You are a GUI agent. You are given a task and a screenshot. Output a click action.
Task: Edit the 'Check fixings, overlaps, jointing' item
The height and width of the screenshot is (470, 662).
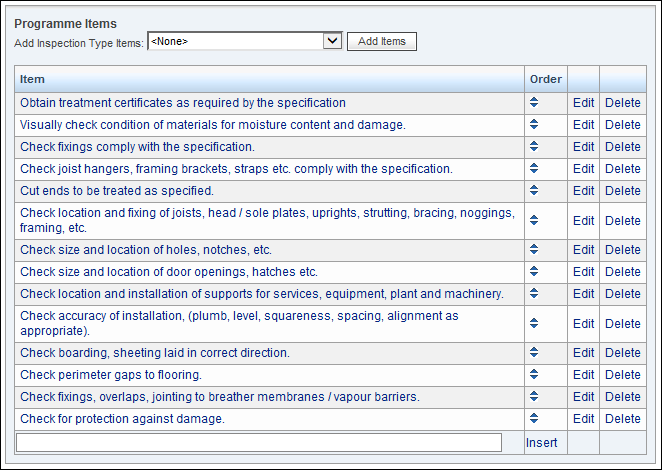click(583, 397)
